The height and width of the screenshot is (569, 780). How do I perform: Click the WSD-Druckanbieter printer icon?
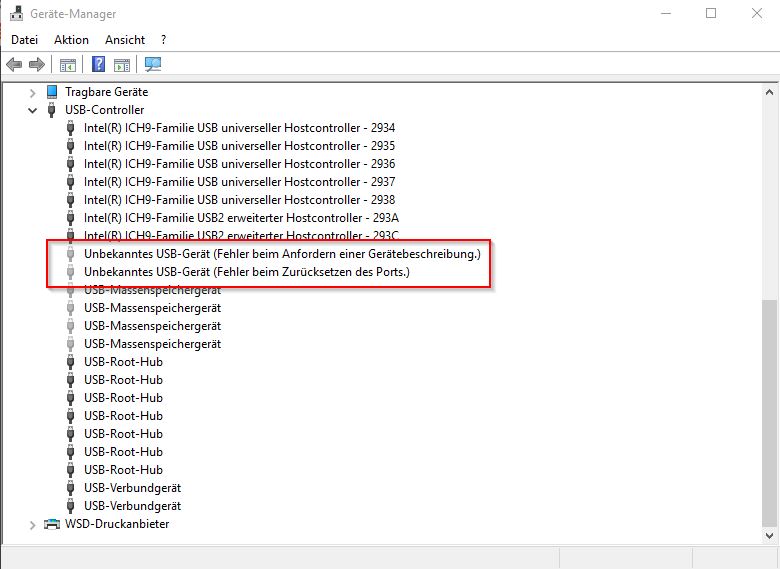pyautogui.click(x=52, y=524)
